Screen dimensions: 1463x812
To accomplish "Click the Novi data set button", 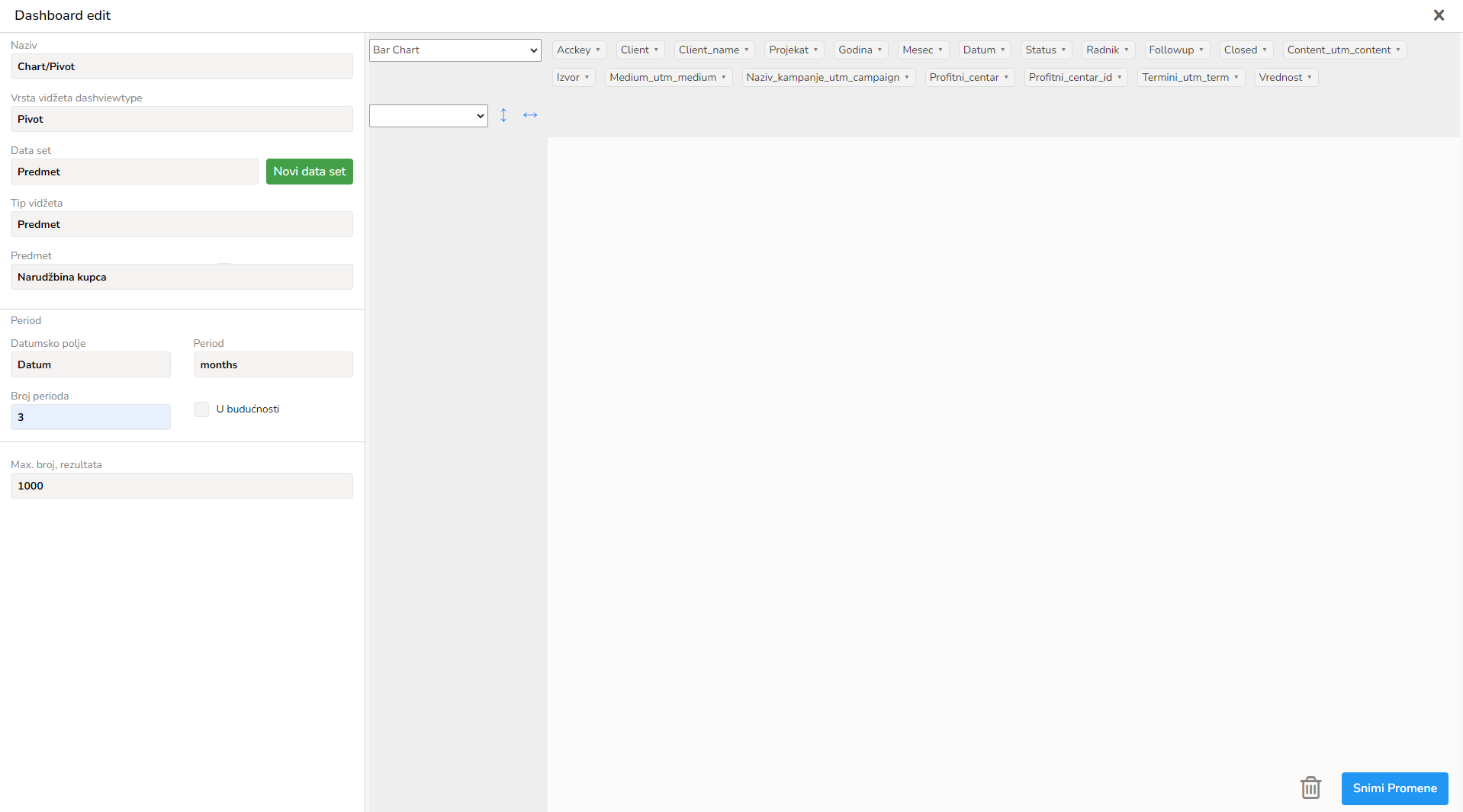I will [310, 172].
